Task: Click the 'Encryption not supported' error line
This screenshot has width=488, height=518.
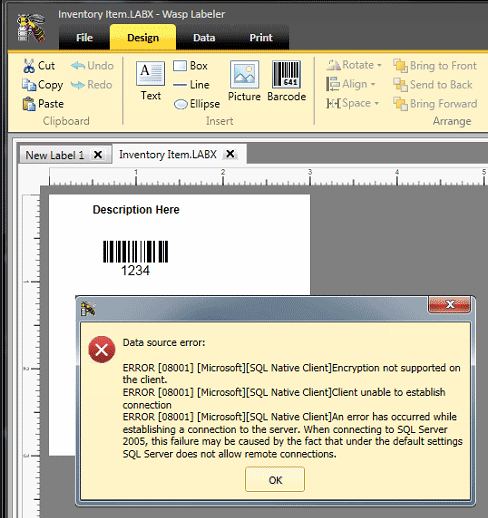Action: (x=292, y=374)
